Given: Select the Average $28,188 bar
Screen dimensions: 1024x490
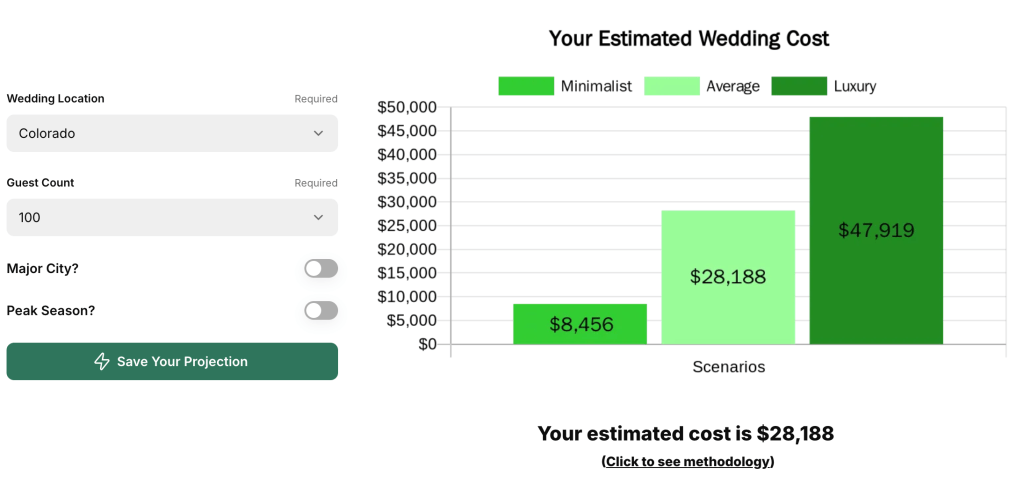Looking at the screenshot, I should tap(728, 277).
